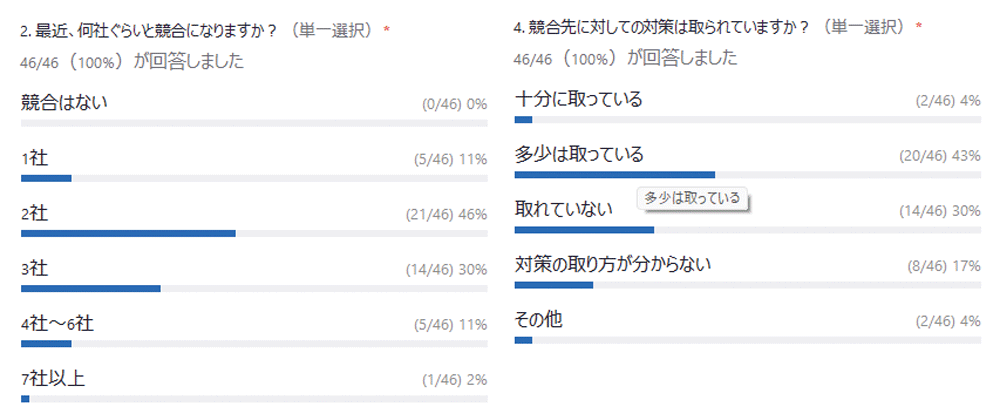
Task: Click the blue result bar under '対策の取り方が分からない'
Action: click(553, 285)
